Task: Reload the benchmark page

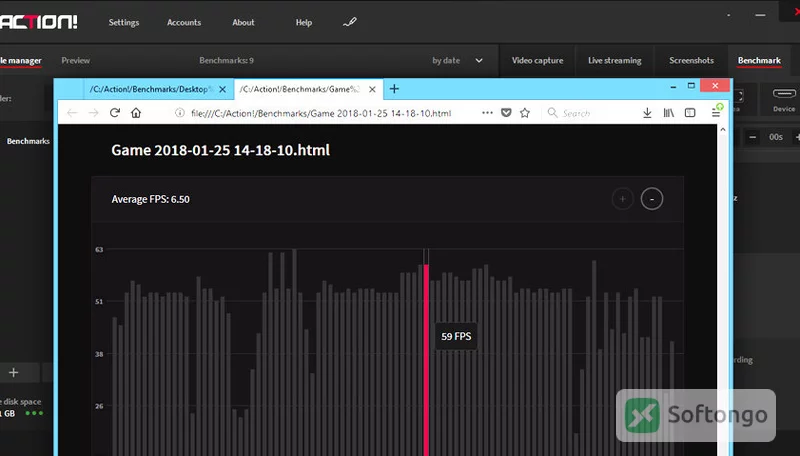Action: point(115,113)
